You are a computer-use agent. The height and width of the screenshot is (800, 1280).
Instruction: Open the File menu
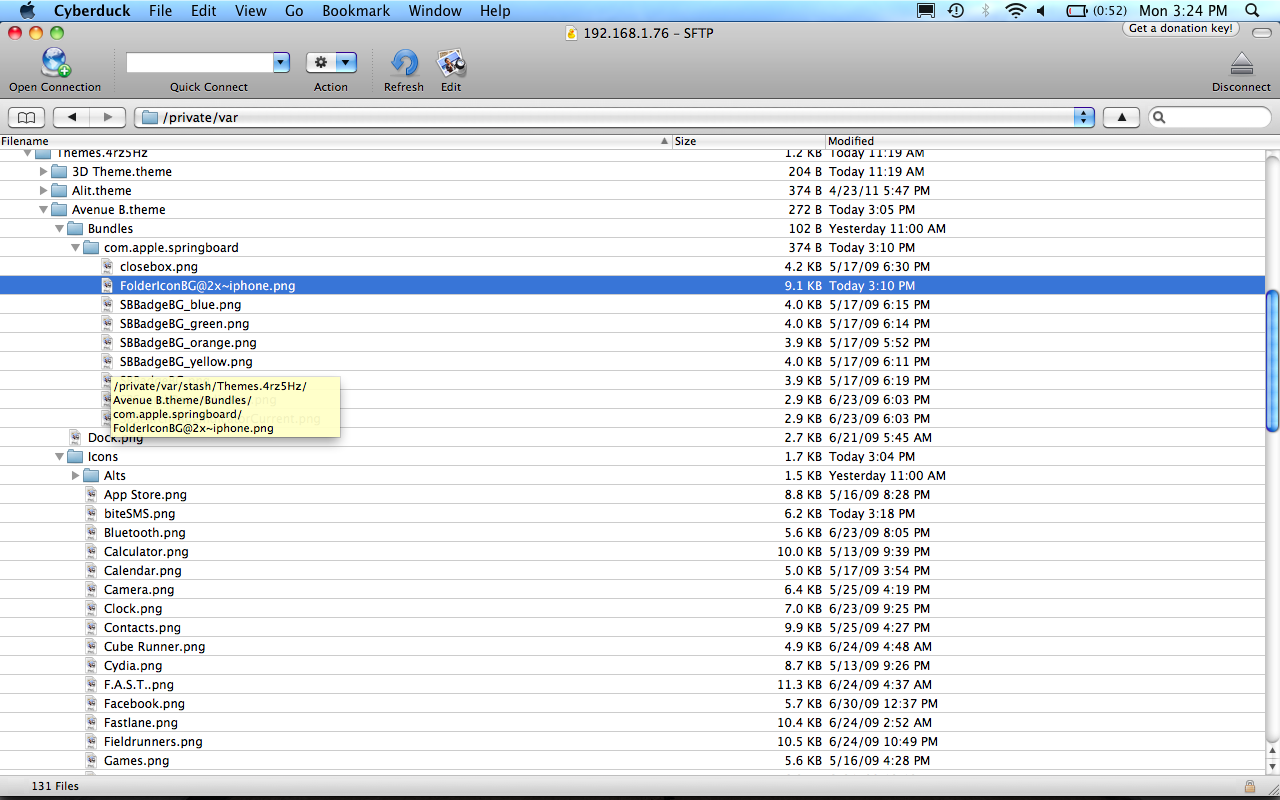tap(160, 10)
